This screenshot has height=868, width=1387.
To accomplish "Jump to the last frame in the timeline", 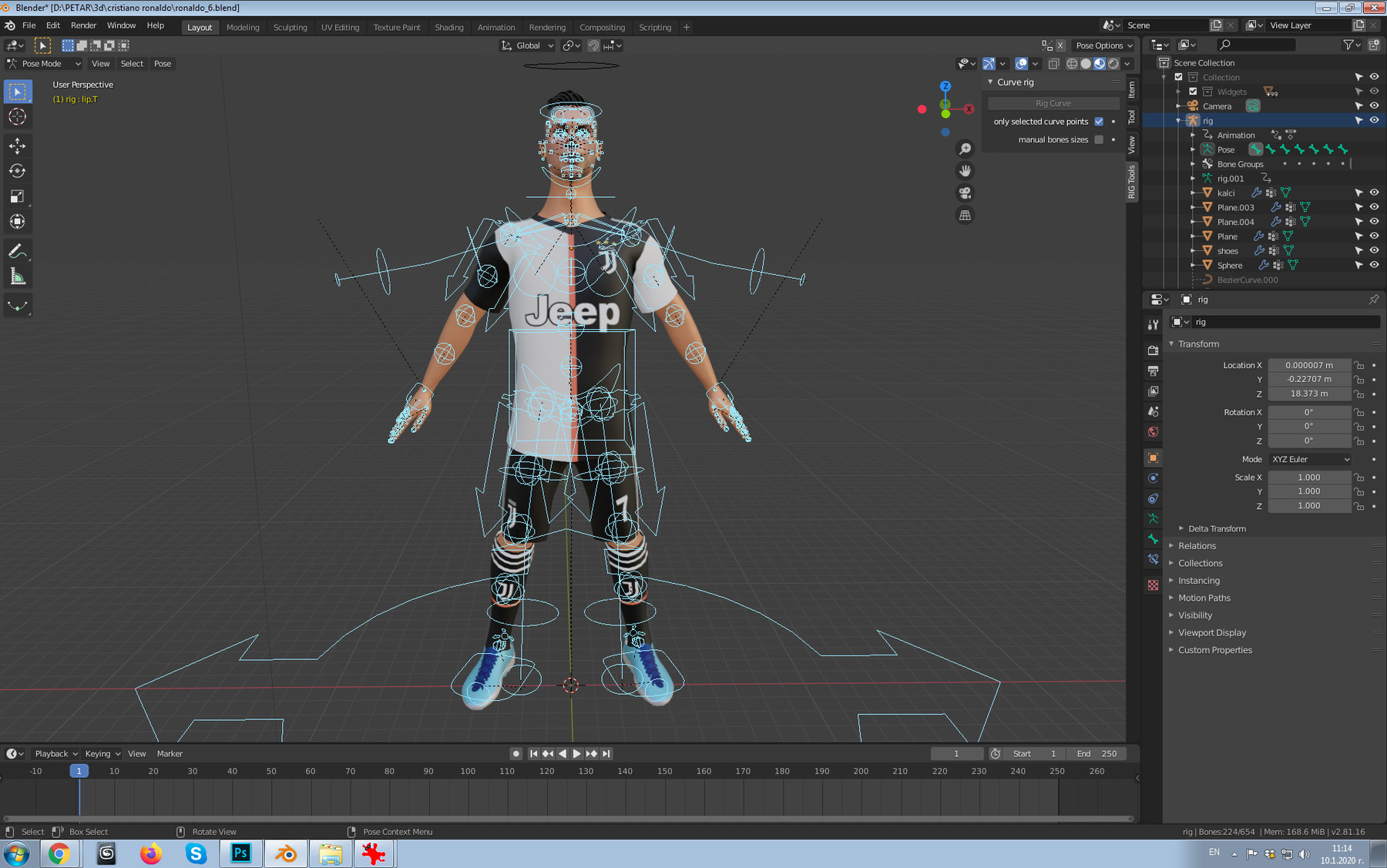I will pos(606,753).
